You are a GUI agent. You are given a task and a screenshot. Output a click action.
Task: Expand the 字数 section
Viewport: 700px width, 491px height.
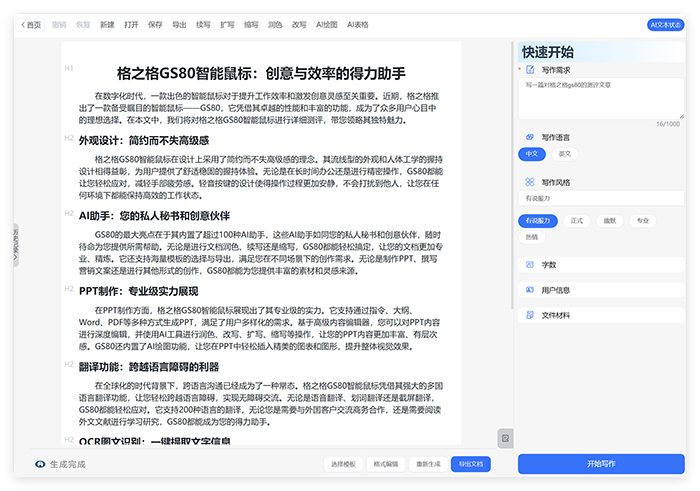600,265
